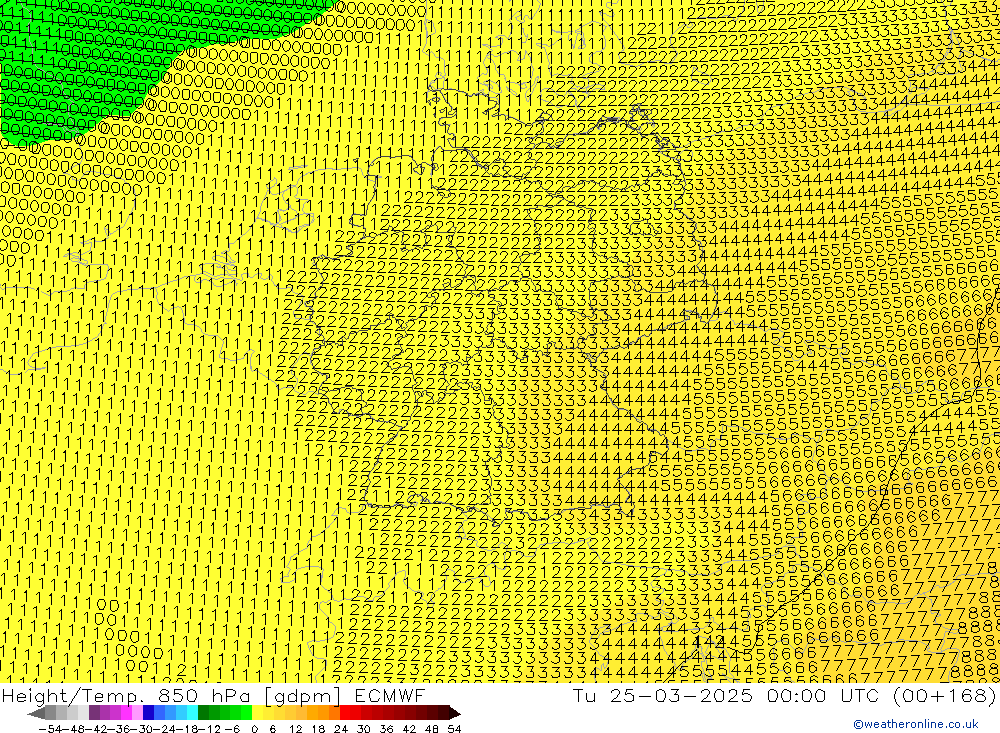Screen dimensions: 1000x733
Task: Click the 'Height/Temp. 850 hPa [gdpm] ECMWF' map title
Action: click(x=213, y=695)
